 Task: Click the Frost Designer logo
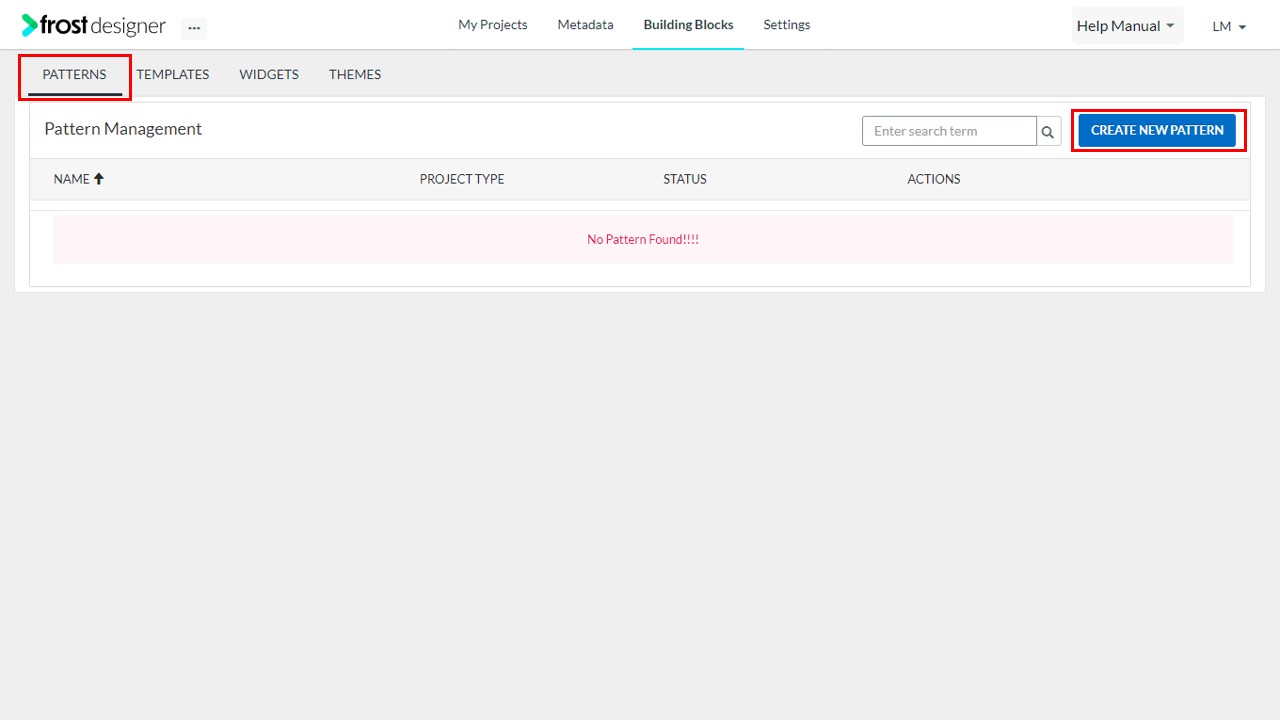click(x=94, y=26)
